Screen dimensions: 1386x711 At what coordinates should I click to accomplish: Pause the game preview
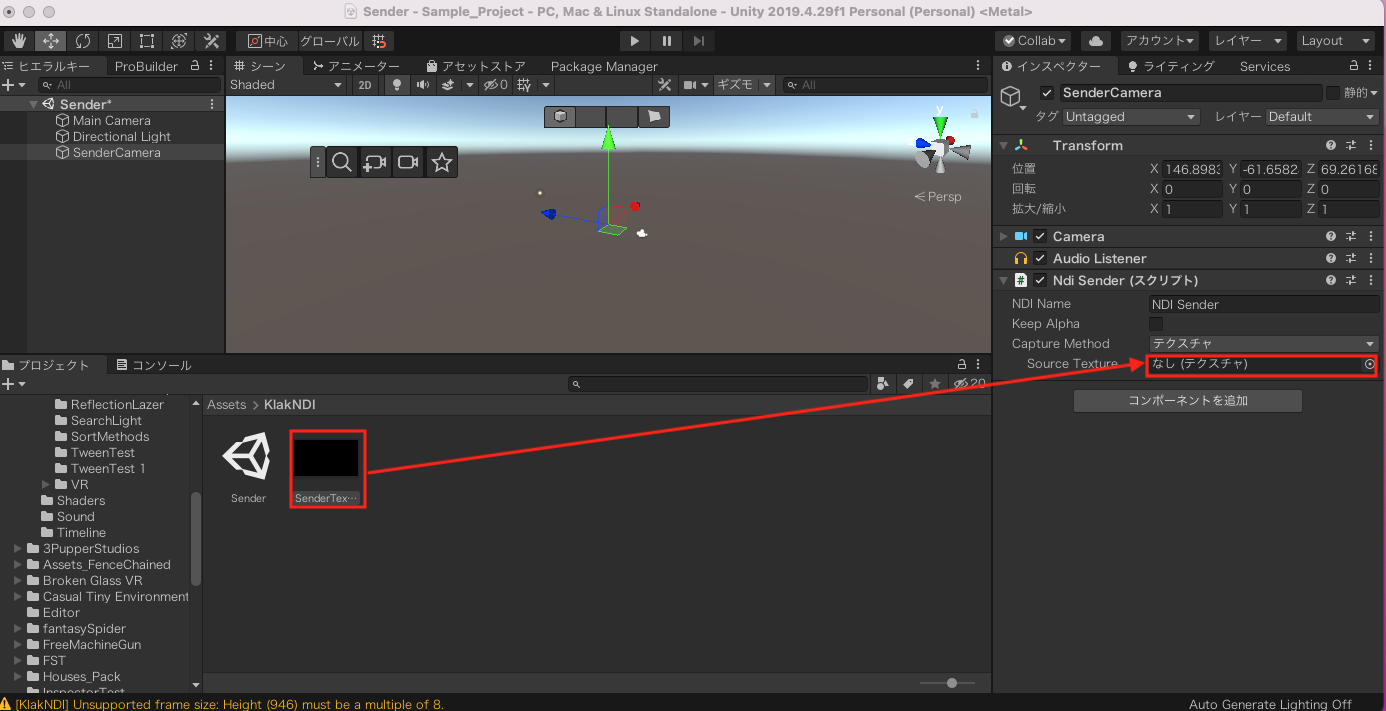[x=667, y=41]
